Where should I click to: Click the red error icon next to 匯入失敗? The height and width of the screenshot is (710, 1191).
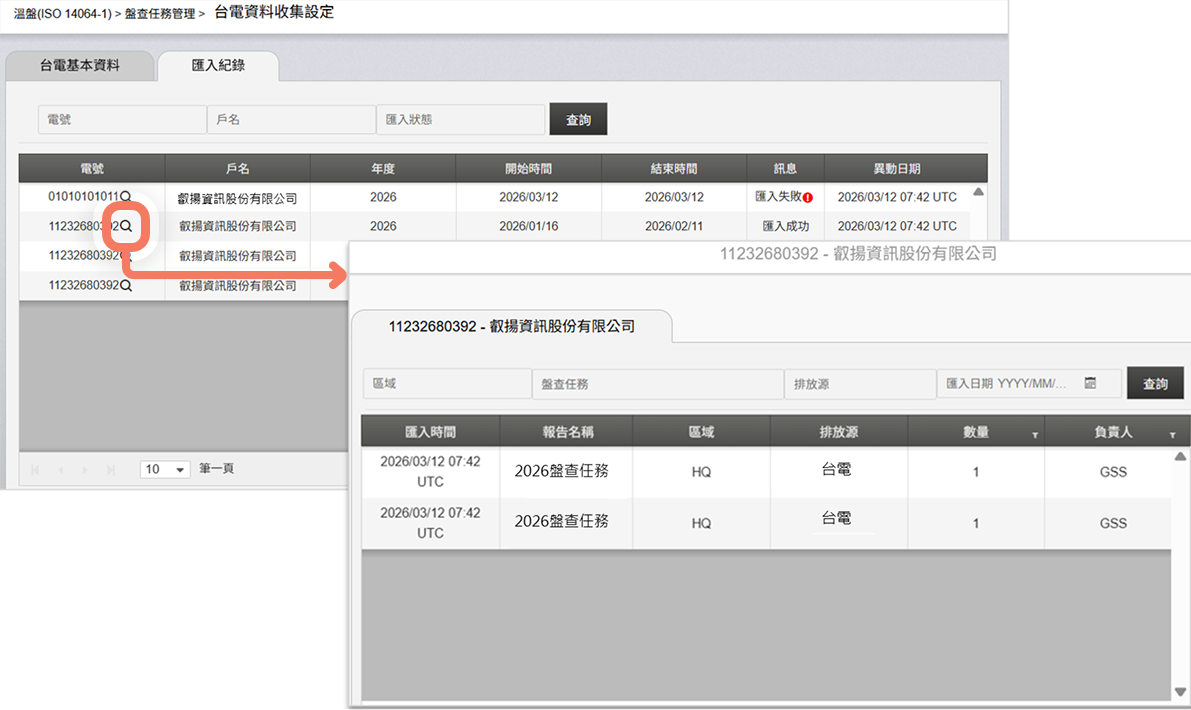tap(807, 198)
